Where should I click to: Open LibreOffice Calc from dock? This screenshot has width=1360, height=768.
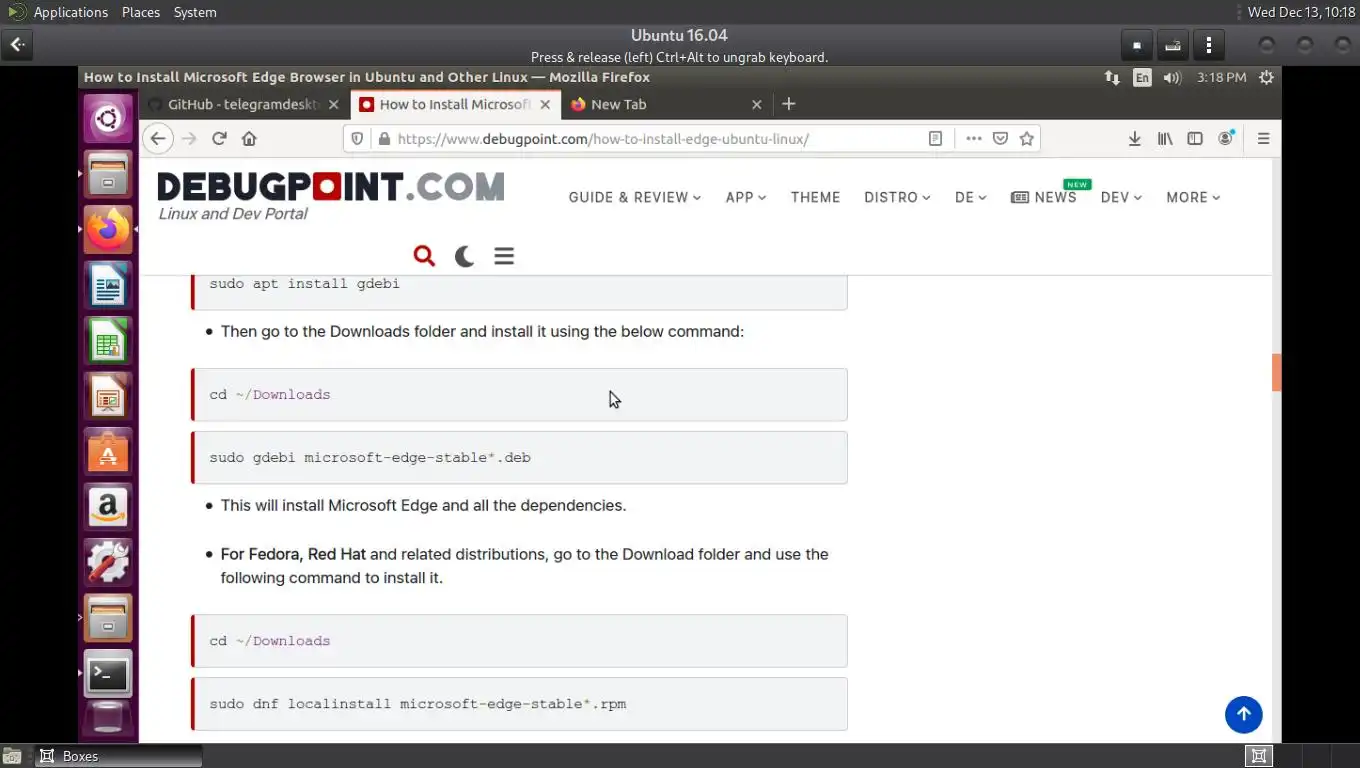pyautogui.click(x=108, y=341)
